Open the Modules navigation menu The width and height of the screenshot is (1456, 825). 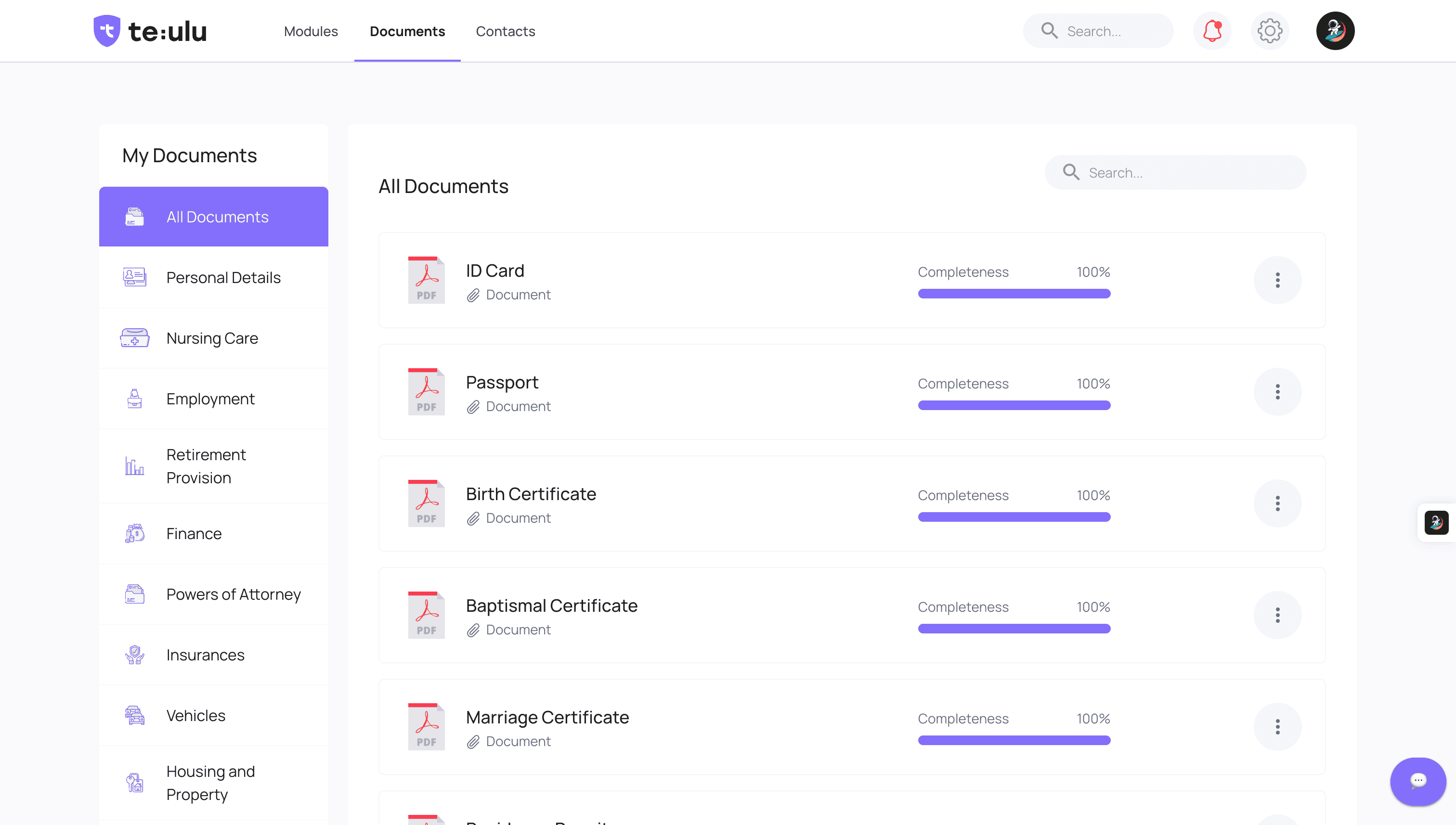311,31
